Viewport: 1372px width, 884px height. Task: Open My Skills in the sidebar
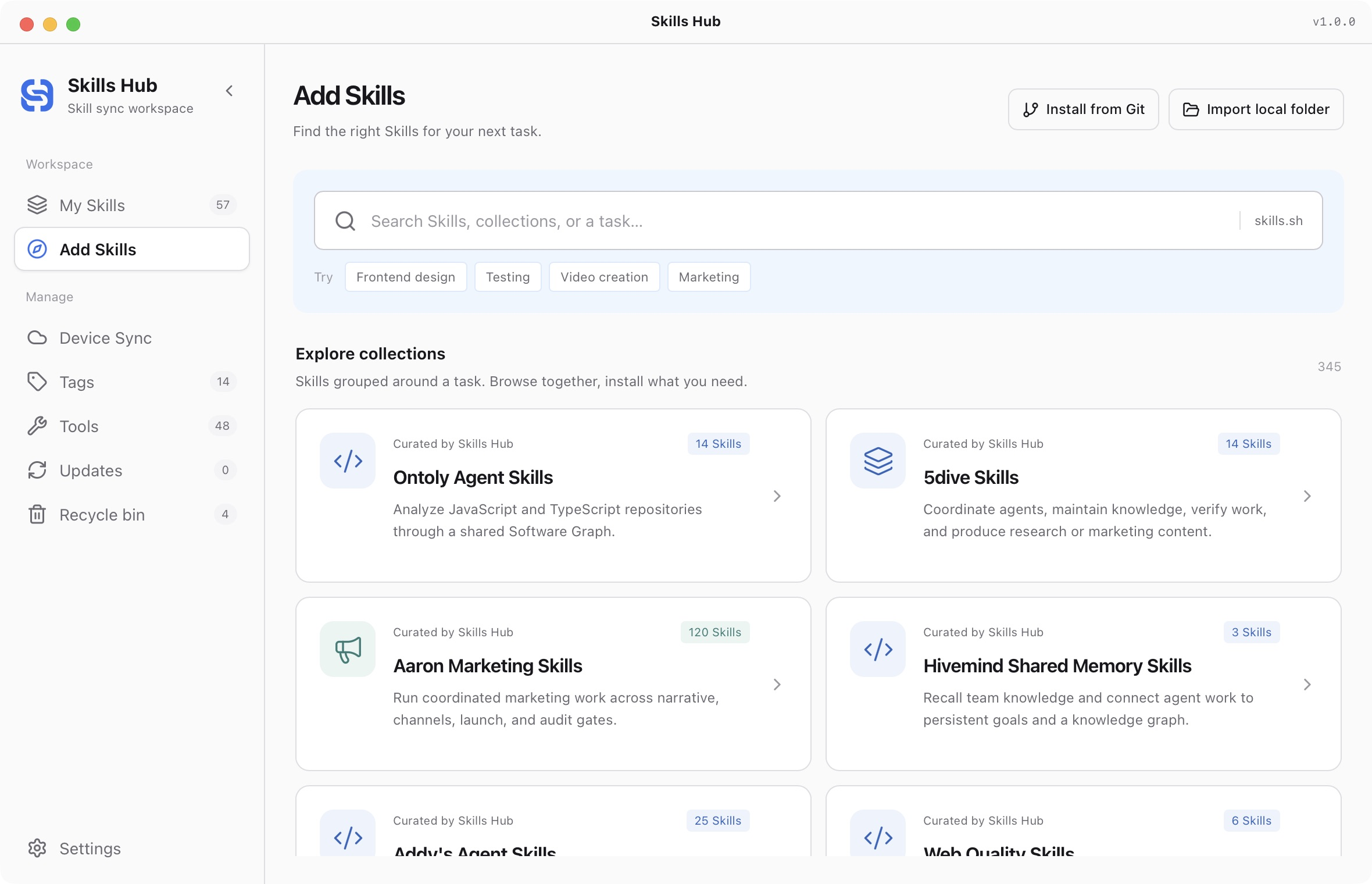pyautogui.click(x=132, y=205)
